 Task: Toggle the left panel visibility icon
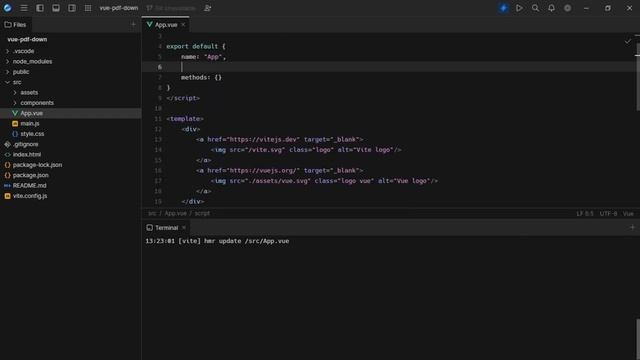click(40, 8)
